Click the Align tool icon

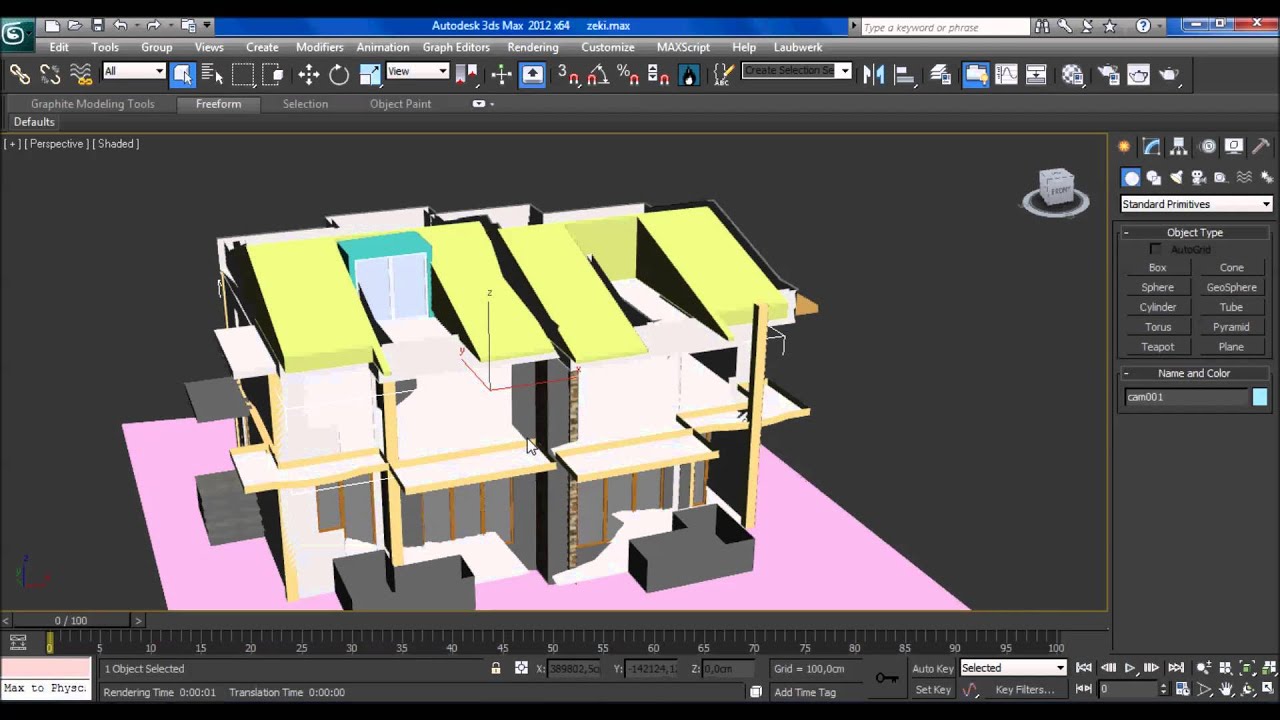pyautogui.click(x=904, y=74)
